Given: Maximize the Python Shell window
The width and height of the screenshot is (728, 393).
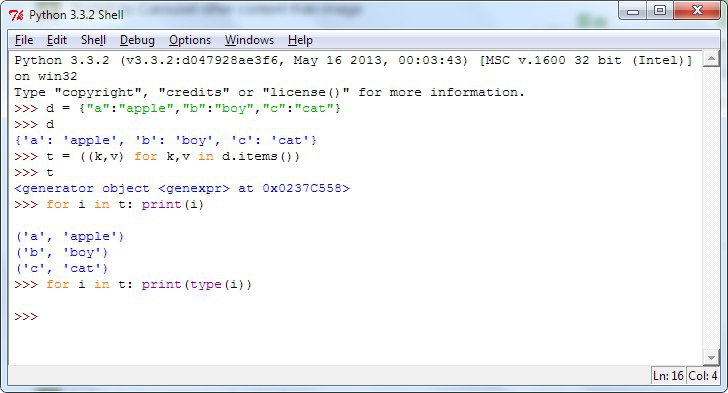Looking at the screenshot, I should click(660, 10).
